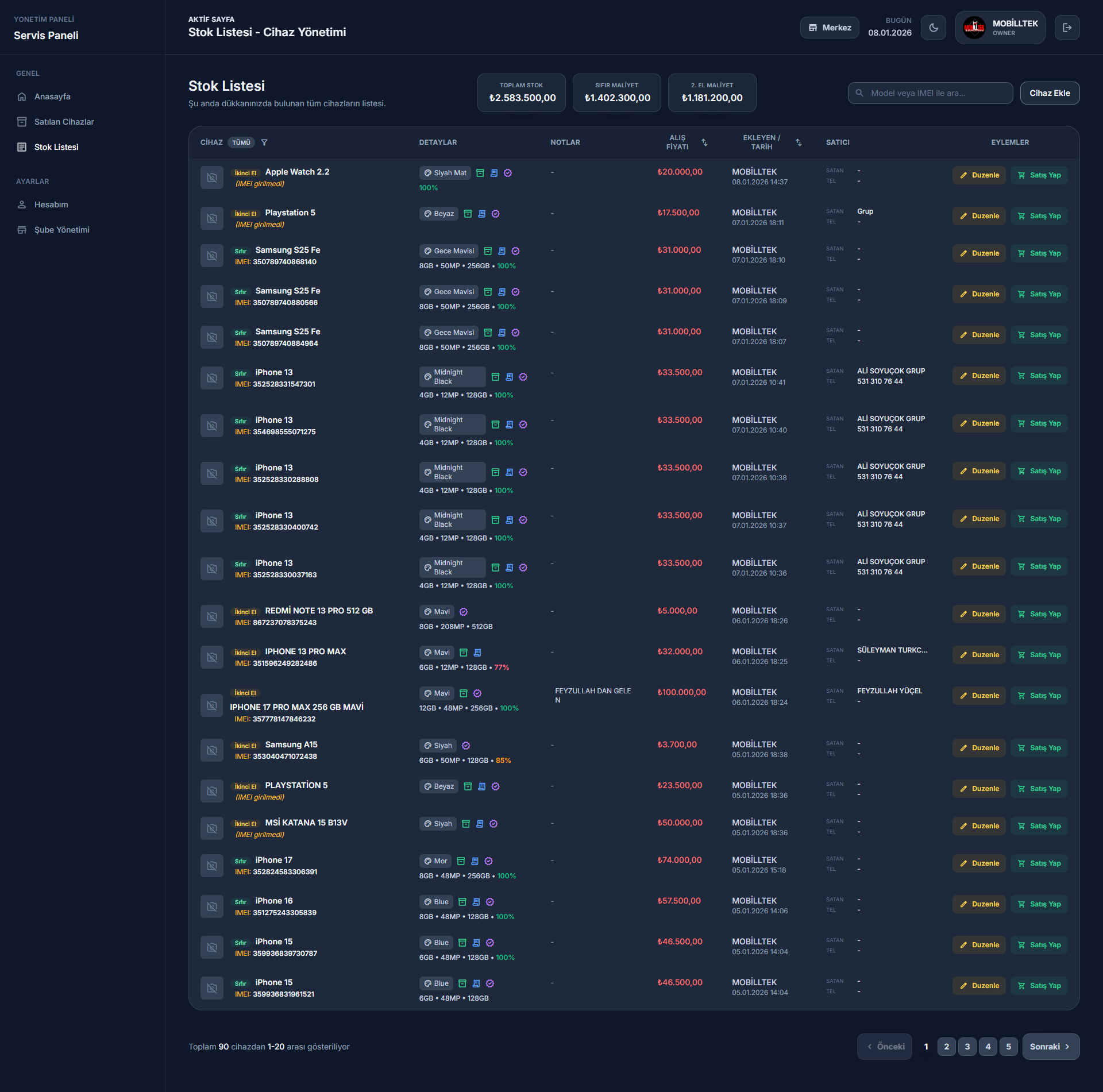Go to page 5

tap(1009, 1047)
